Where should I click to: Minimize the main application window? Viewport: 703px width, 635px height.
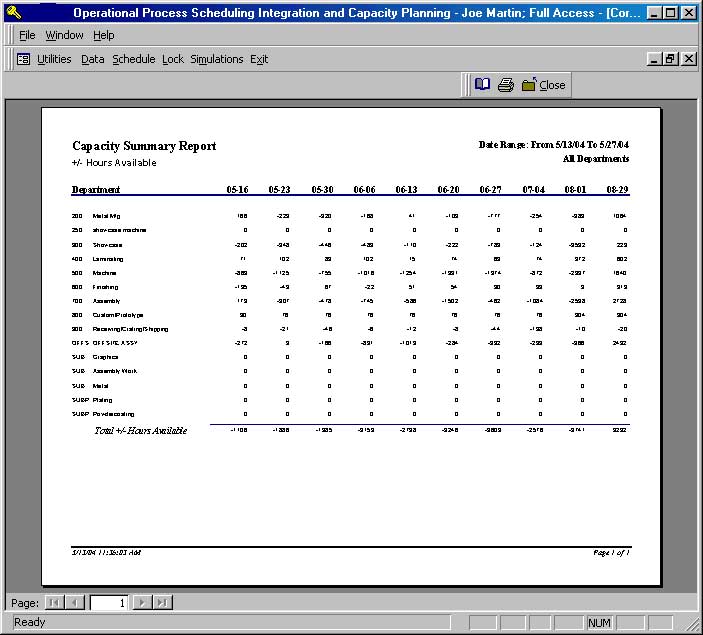(654, 13)
